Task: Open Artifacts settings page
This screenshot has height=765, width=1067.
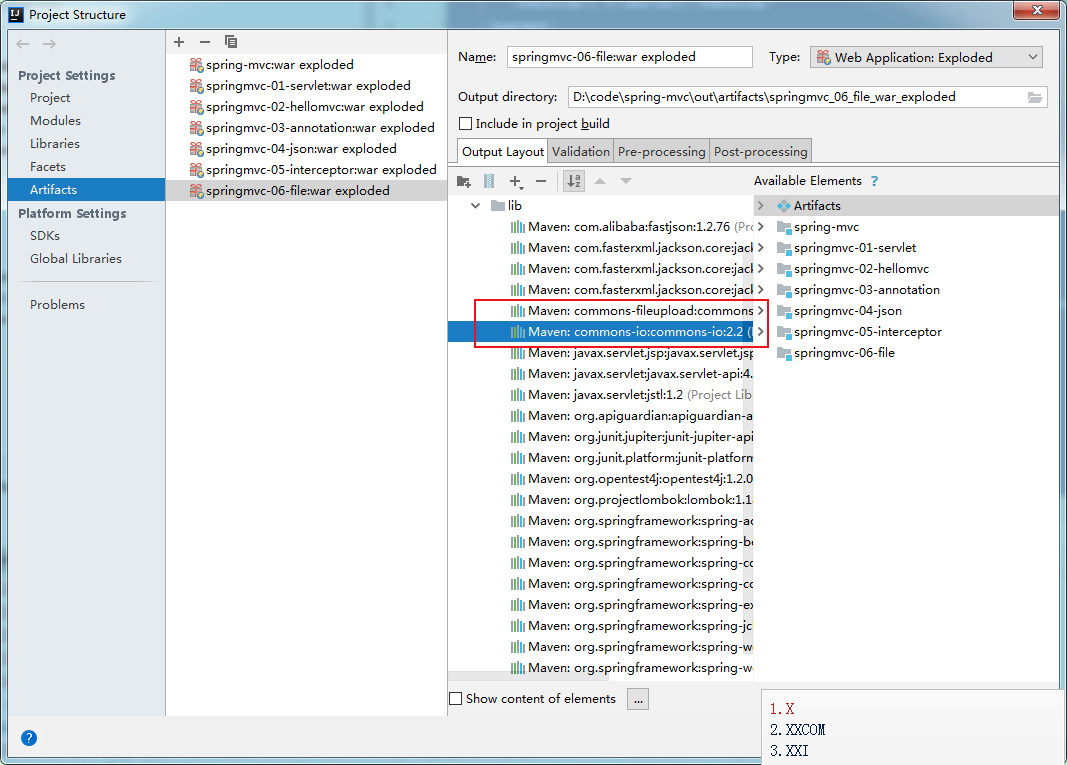Action: click(x=86, y=190)
